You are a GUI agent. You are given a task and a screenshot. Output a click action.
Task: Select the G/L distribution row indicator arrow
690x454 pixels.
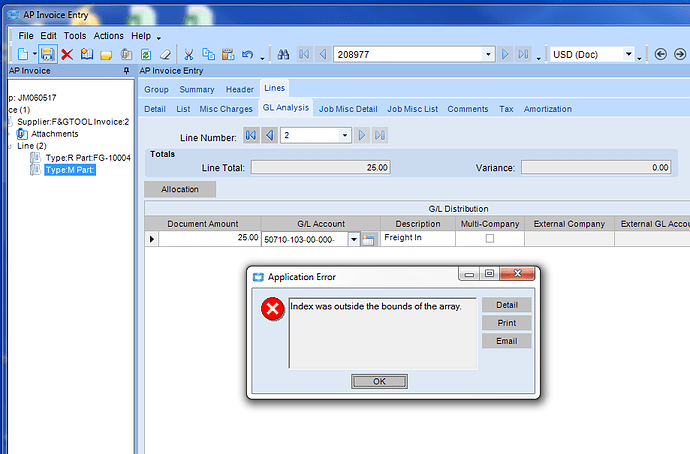(152, 239)
